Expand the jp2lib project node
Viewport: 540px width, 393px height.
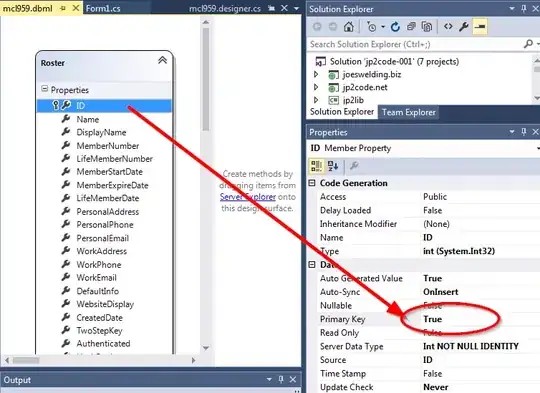click(x=316, y=100)
